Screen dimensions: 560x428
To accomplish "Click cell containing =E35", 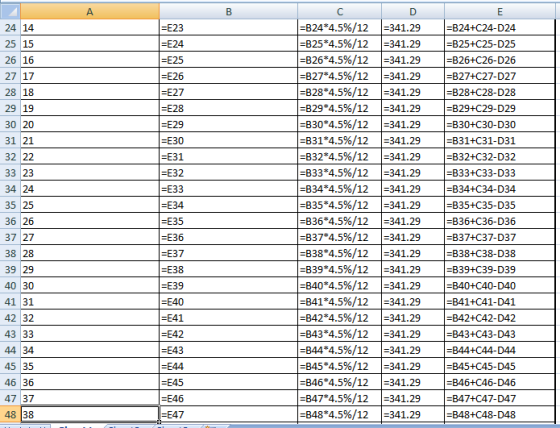I will [x=229, y=221].
